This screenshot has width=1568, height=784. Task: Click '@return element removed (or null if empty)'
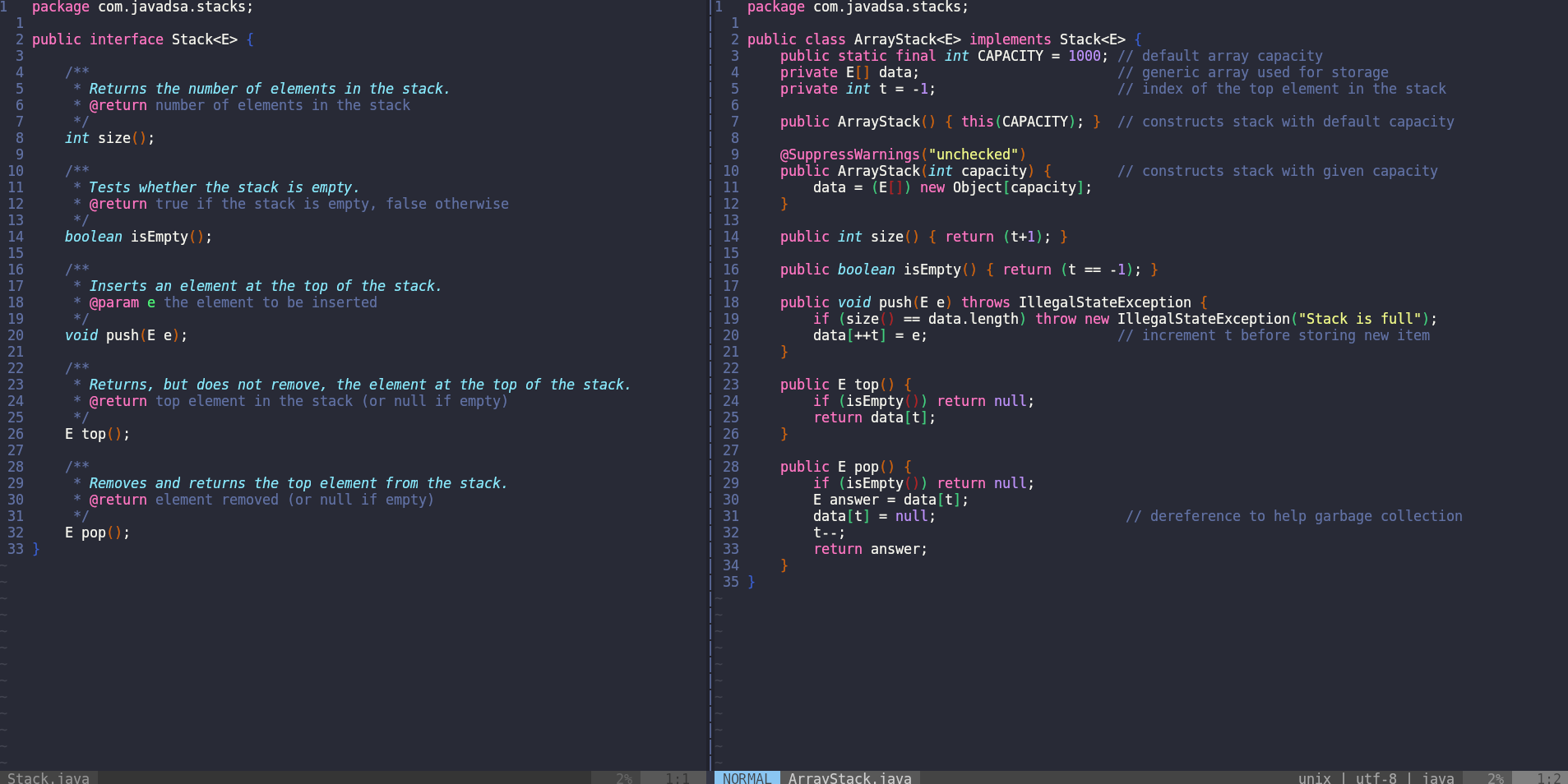pos(261,500)
